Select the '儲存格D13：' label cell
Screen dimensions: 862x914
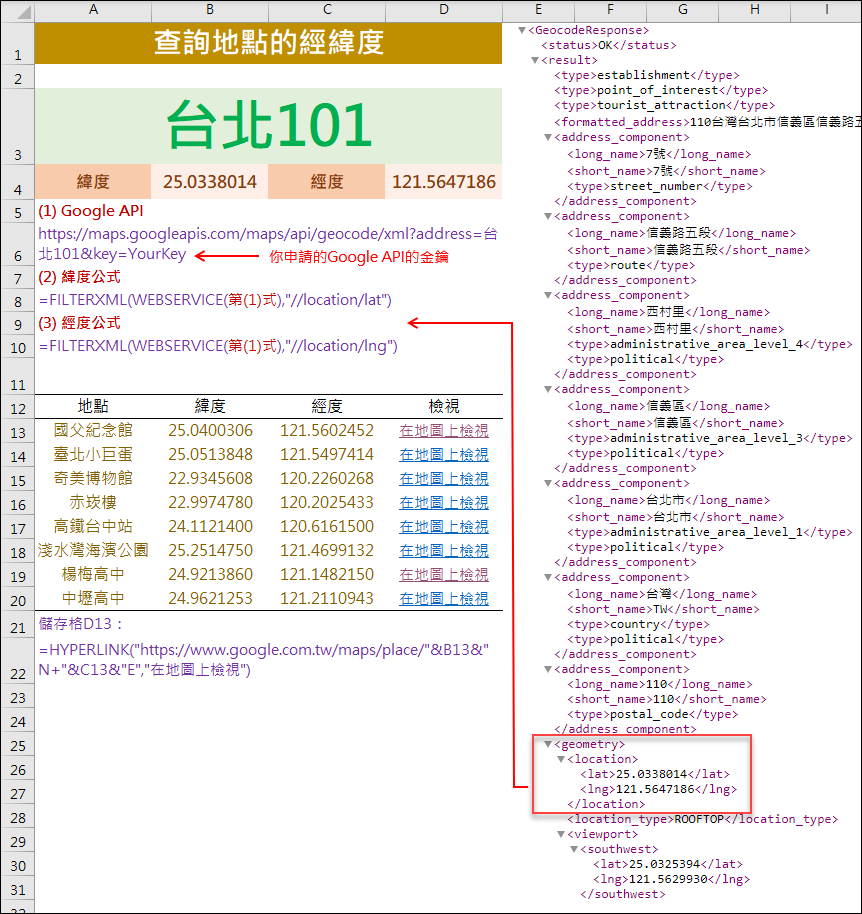(x=81, y=624)
